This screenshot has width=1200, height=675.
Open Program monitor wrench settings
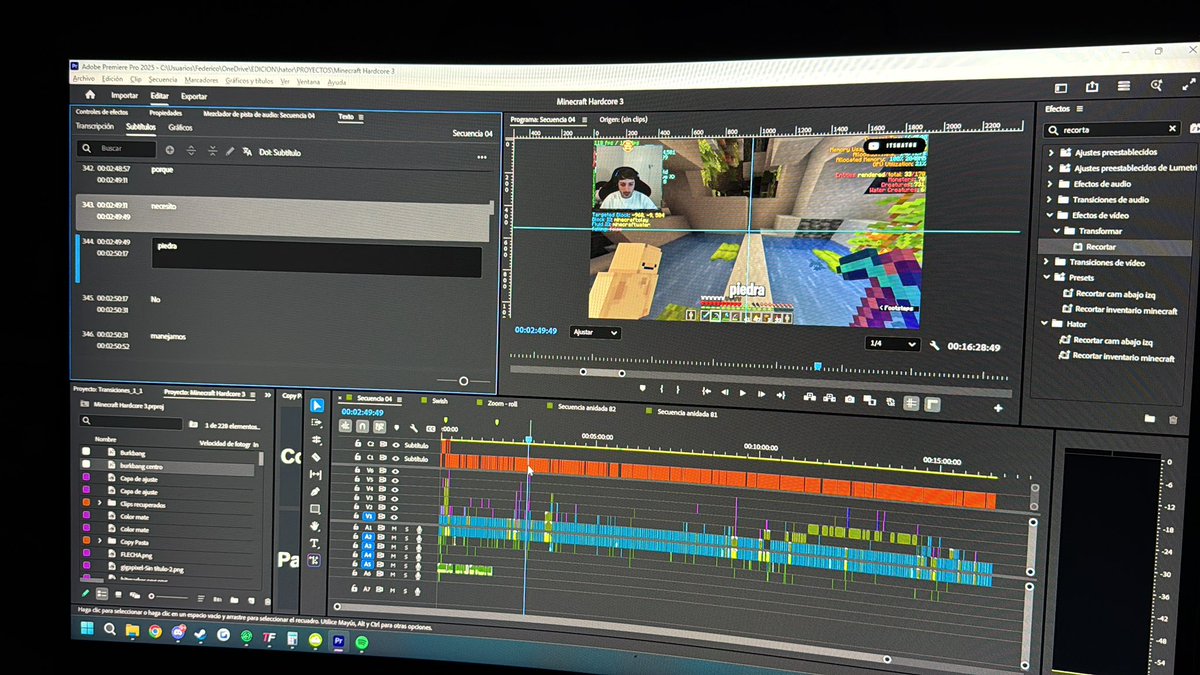pyautogui.click(x=934, y=346)
